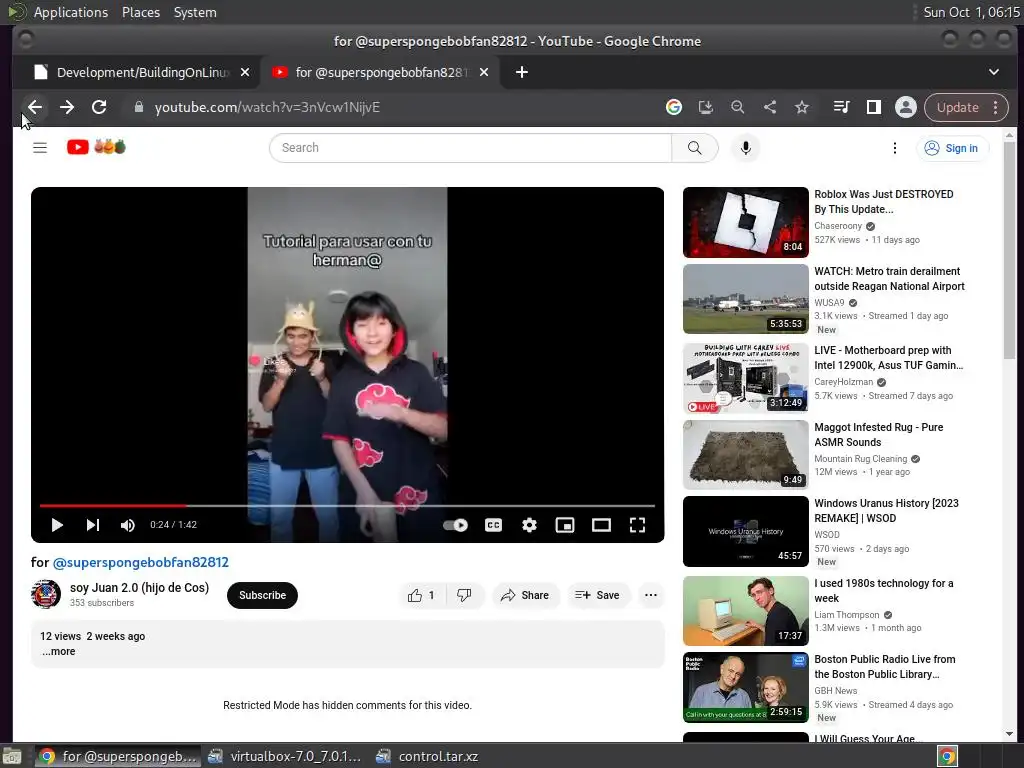1024x768 pixels.
Task: Subscribe to the channel
Action: point(262,595)
